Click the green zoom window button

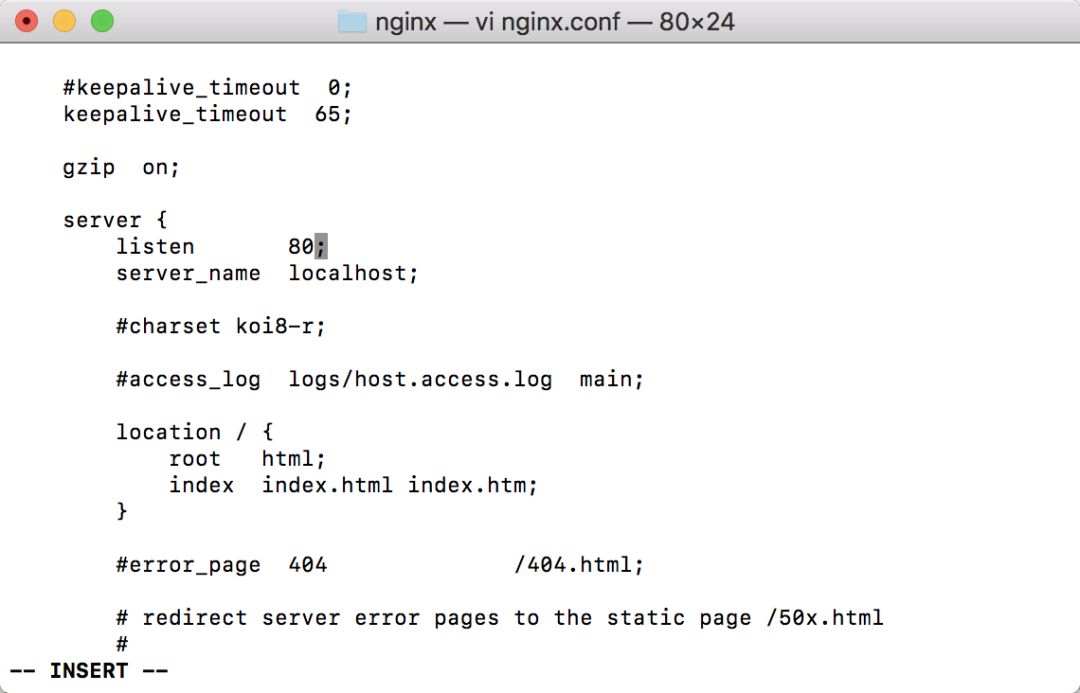[x=102, y=21]
